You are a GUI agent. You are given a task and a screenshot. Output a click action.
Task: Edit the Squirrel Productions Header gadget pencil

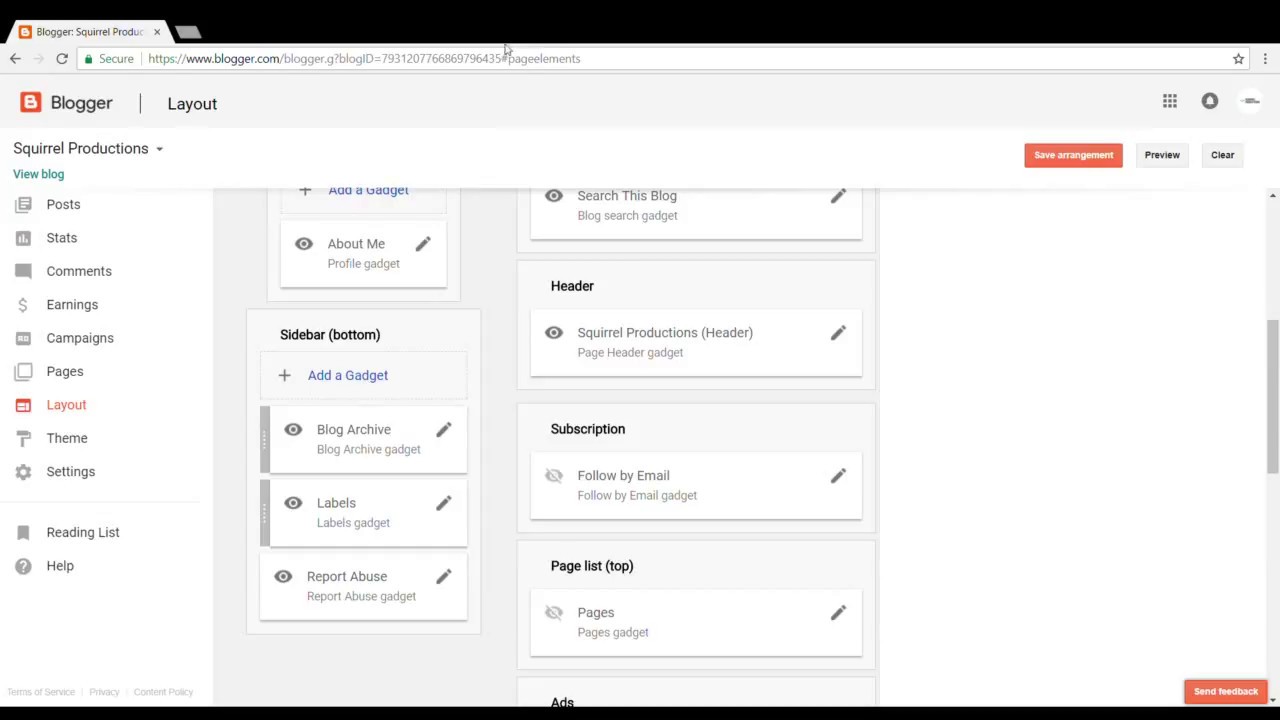click(x=838, y=333)
